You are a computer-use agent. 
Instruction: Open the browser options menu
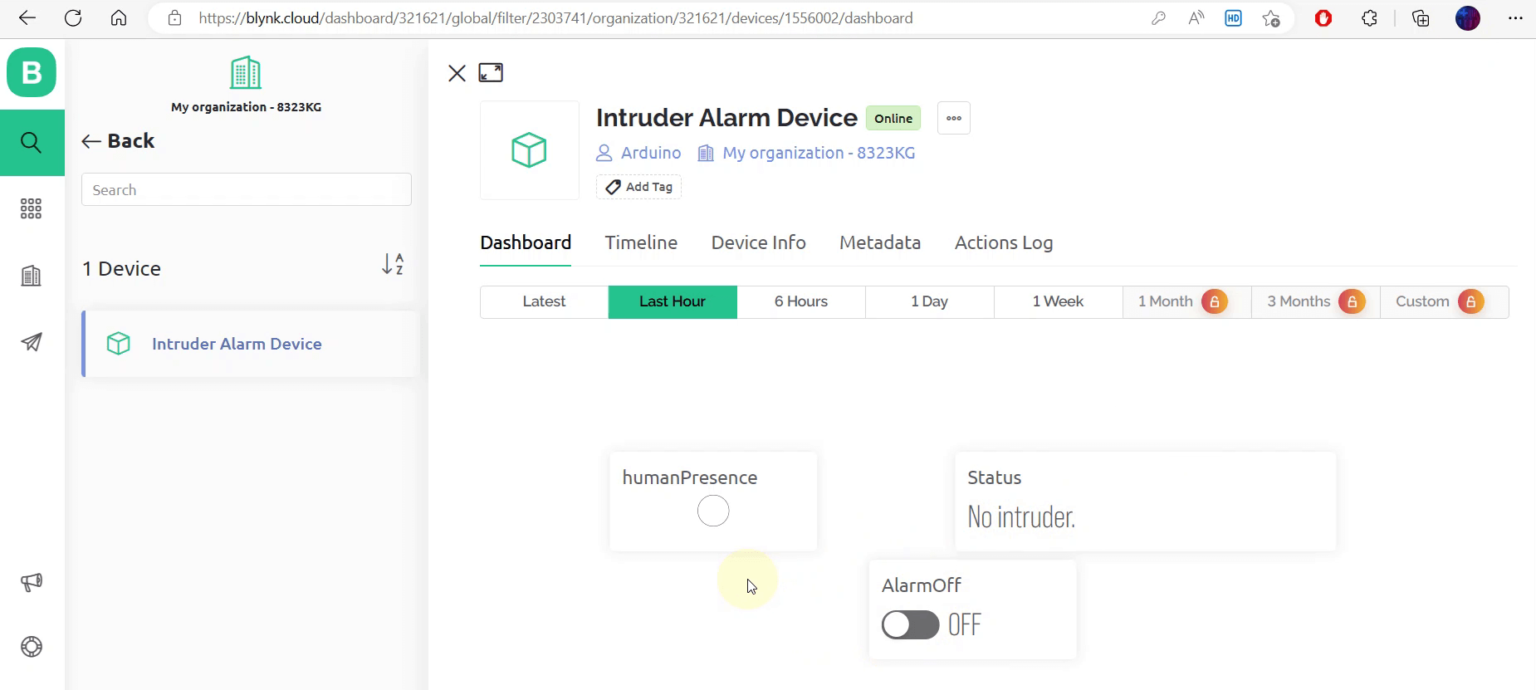click(x=1516, y=18)
